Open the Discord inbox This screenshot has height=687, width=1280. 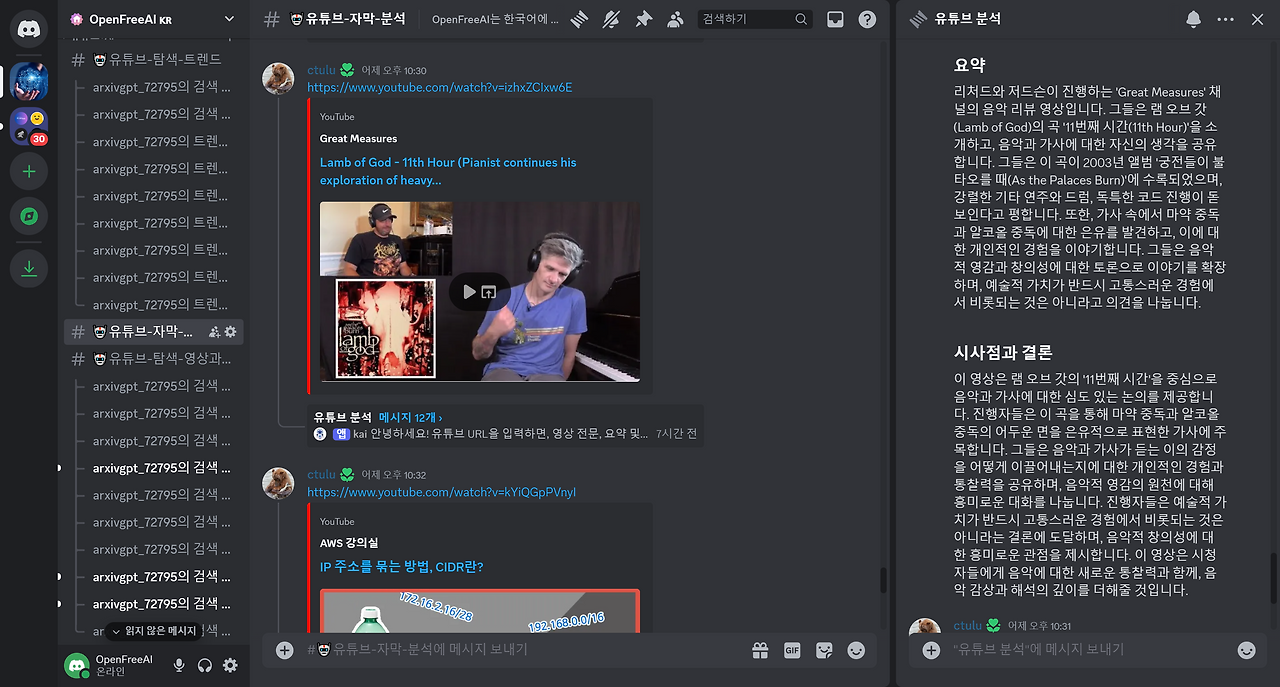(834, 18)
